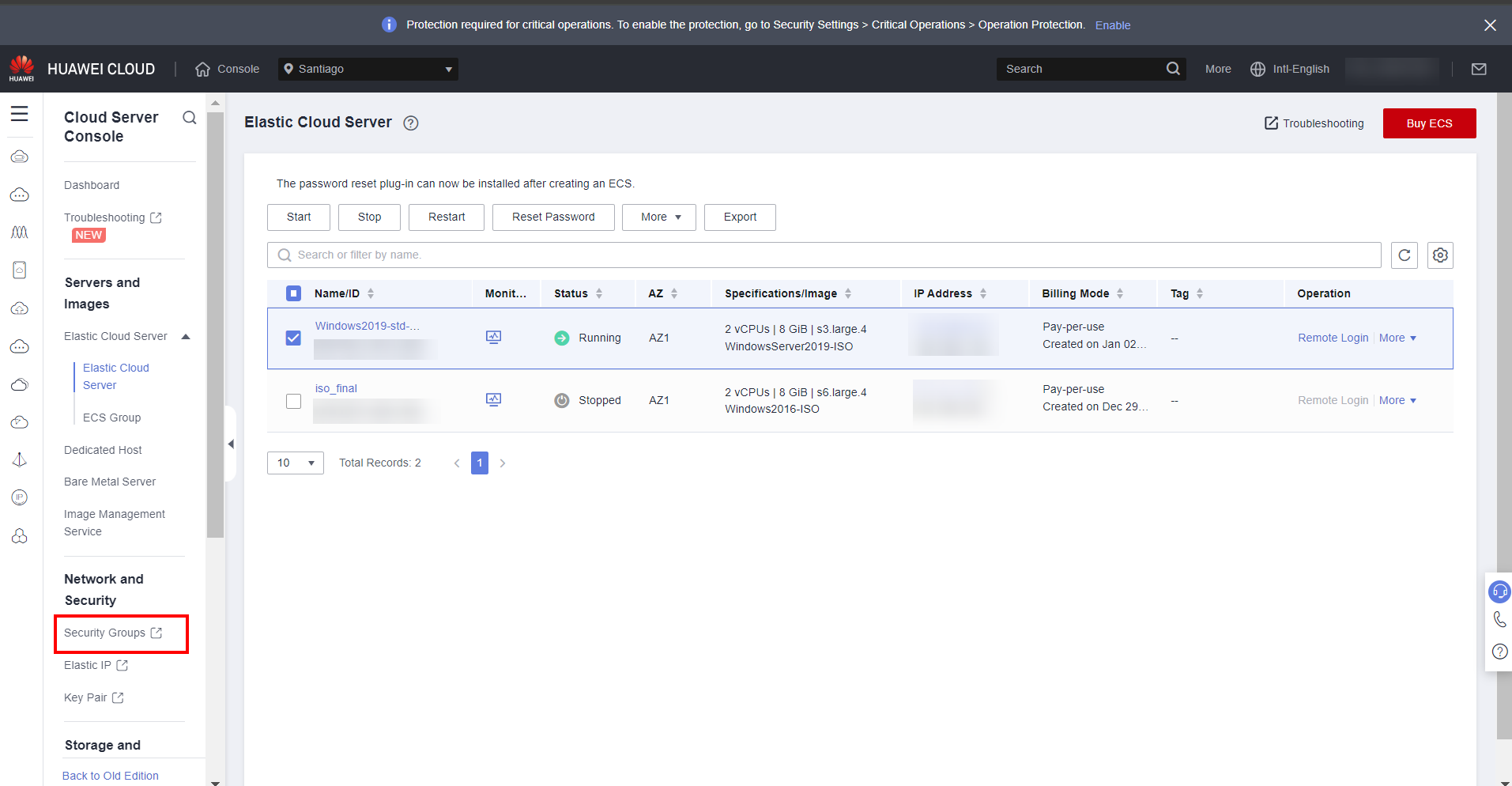Click Remote Login for Windows2019-std server

coord(1333,338)
